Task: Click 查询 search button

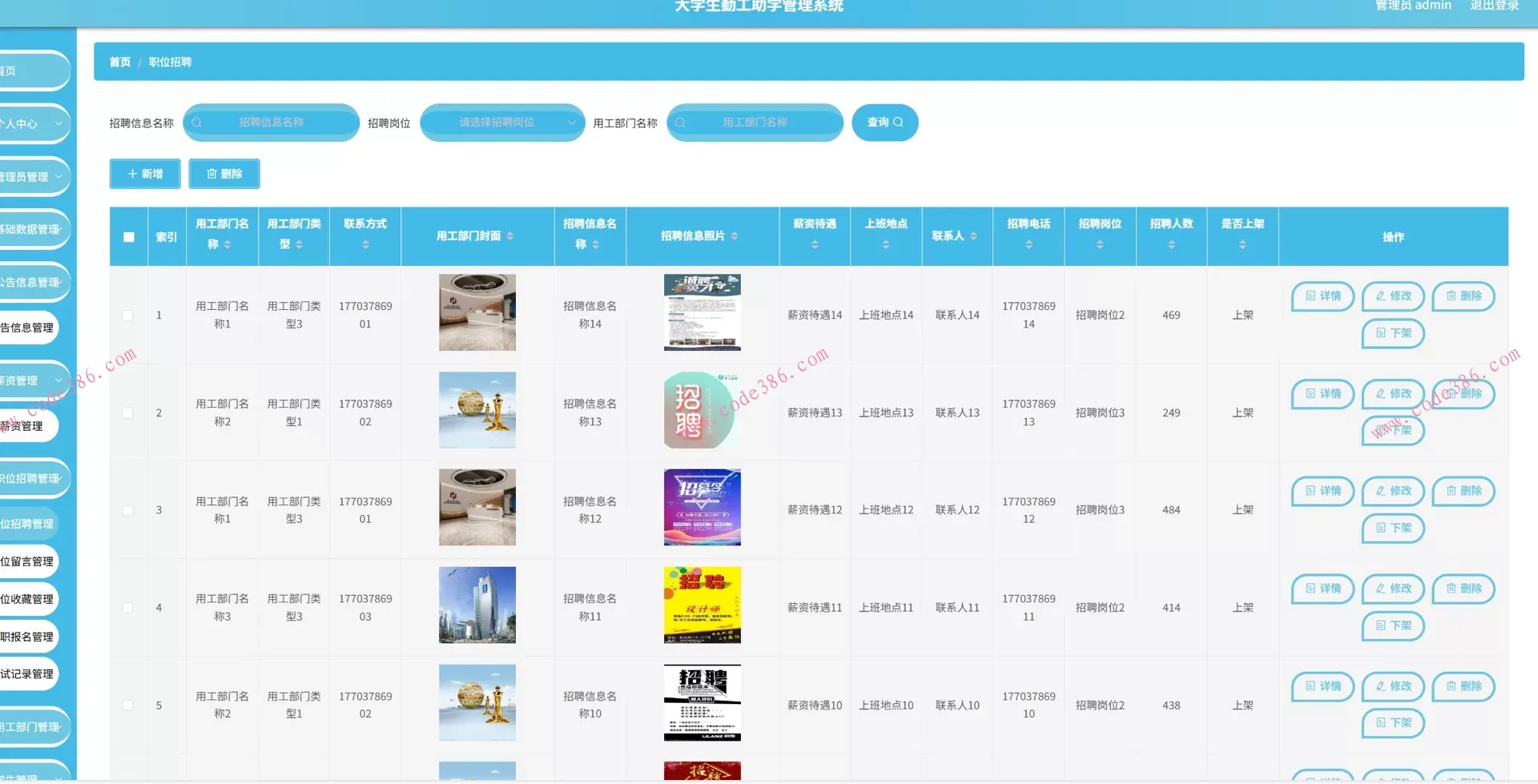Action: (885, 123)
